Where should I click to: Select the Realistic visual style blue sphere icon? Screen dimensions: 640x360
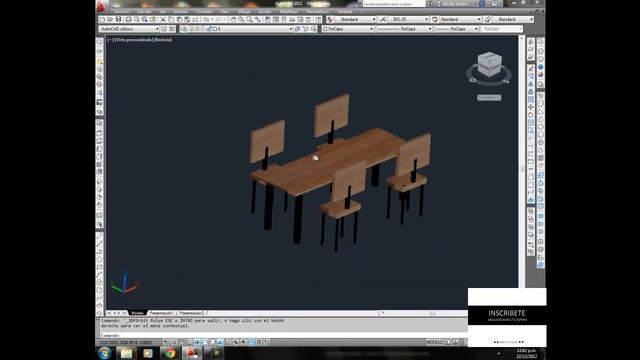pos(540,67)
